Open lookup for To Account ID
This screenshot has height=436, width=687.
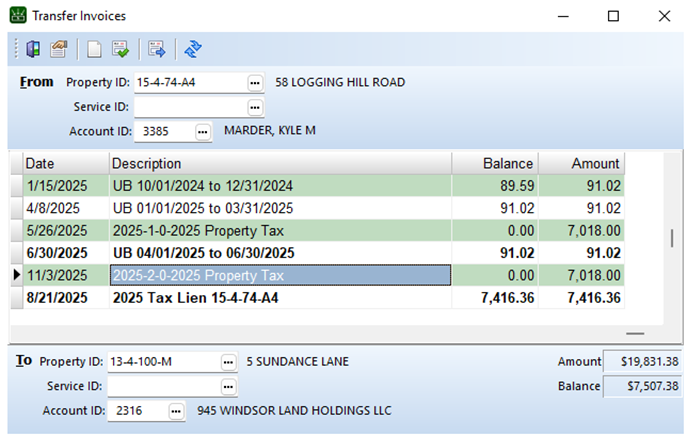pos(176,411)
